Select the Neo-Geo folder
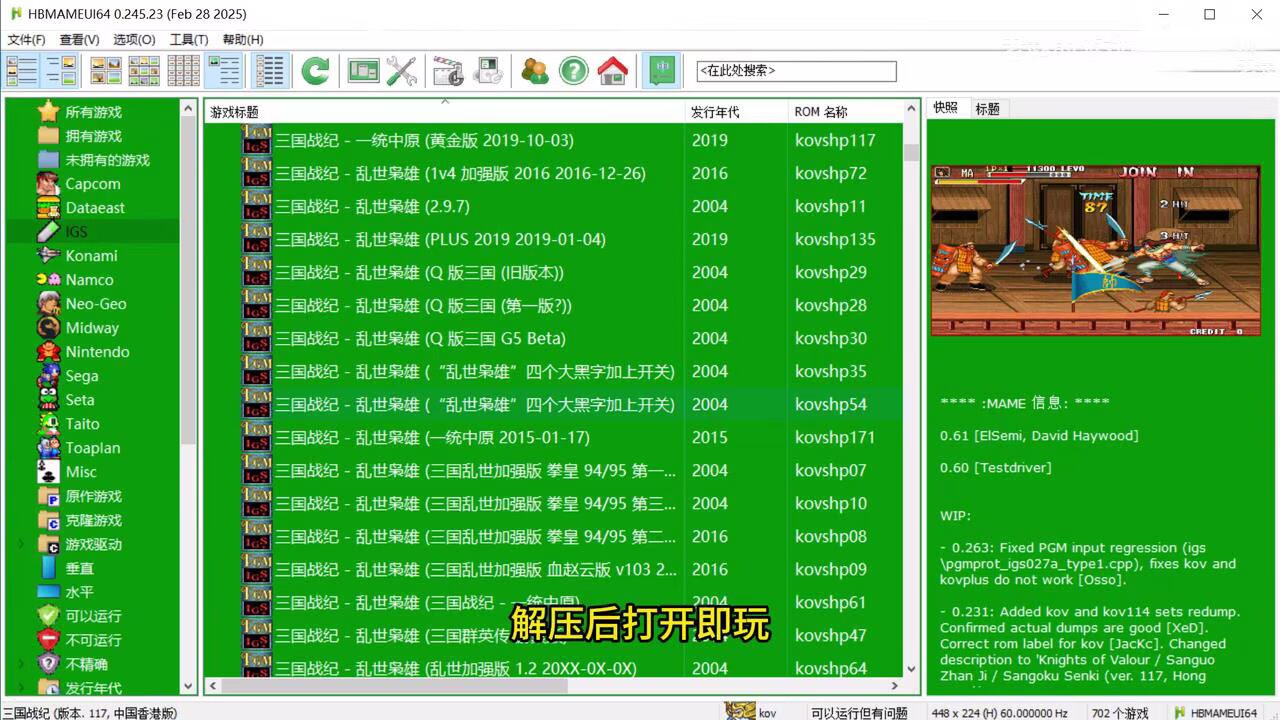The width and height of the screenshot is (1280, 720). click(95, 304)
